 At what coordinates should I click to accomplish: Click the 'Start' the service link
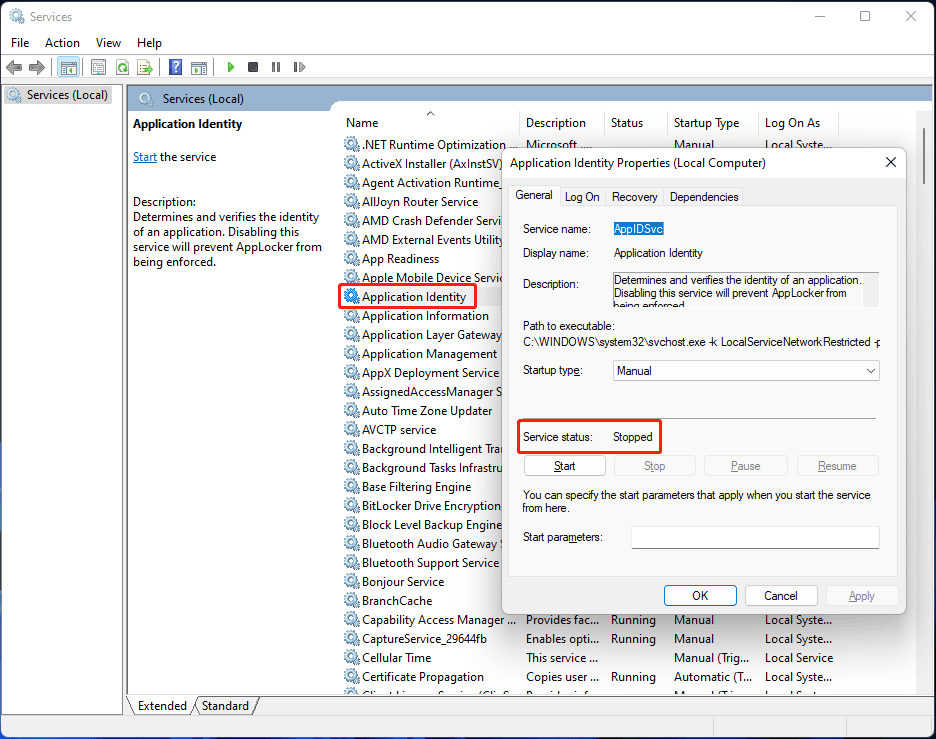click(145, 157)
